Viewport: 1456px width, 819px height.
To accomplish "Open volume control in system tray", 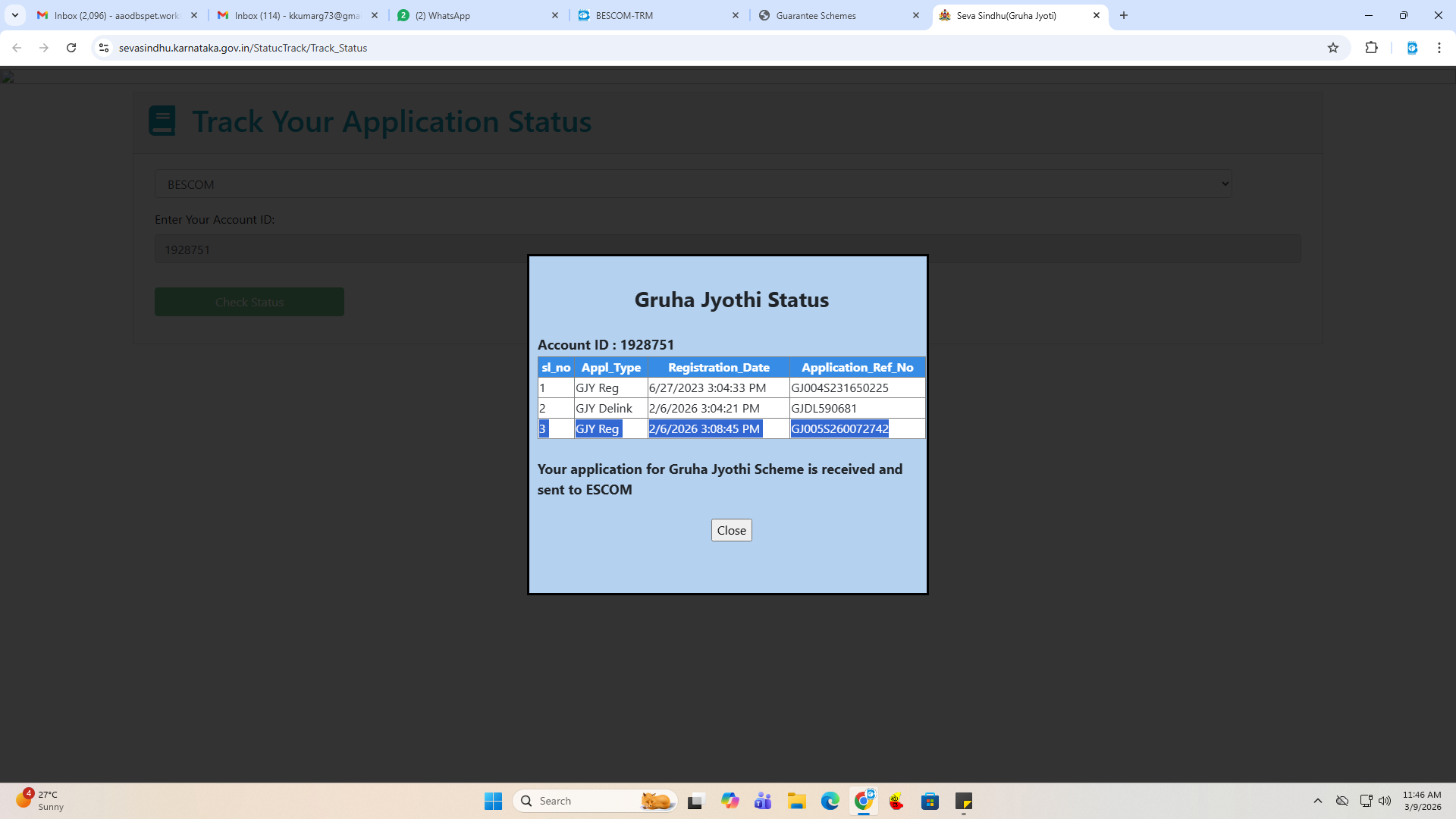I will point(1385,801).
